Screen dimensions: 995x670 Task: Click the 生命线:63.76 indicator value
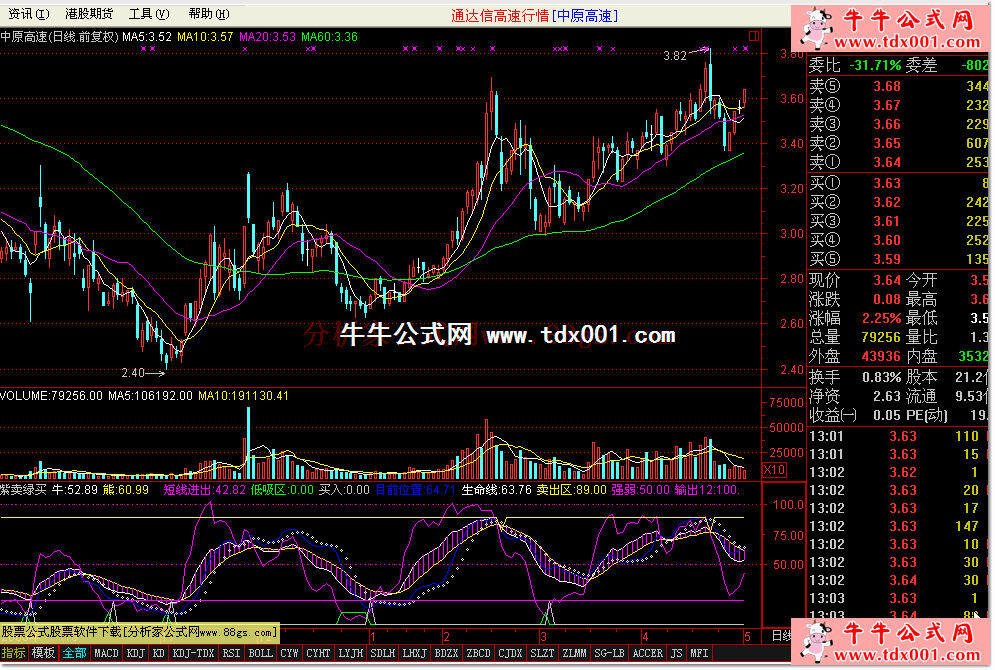coord(496,490)
